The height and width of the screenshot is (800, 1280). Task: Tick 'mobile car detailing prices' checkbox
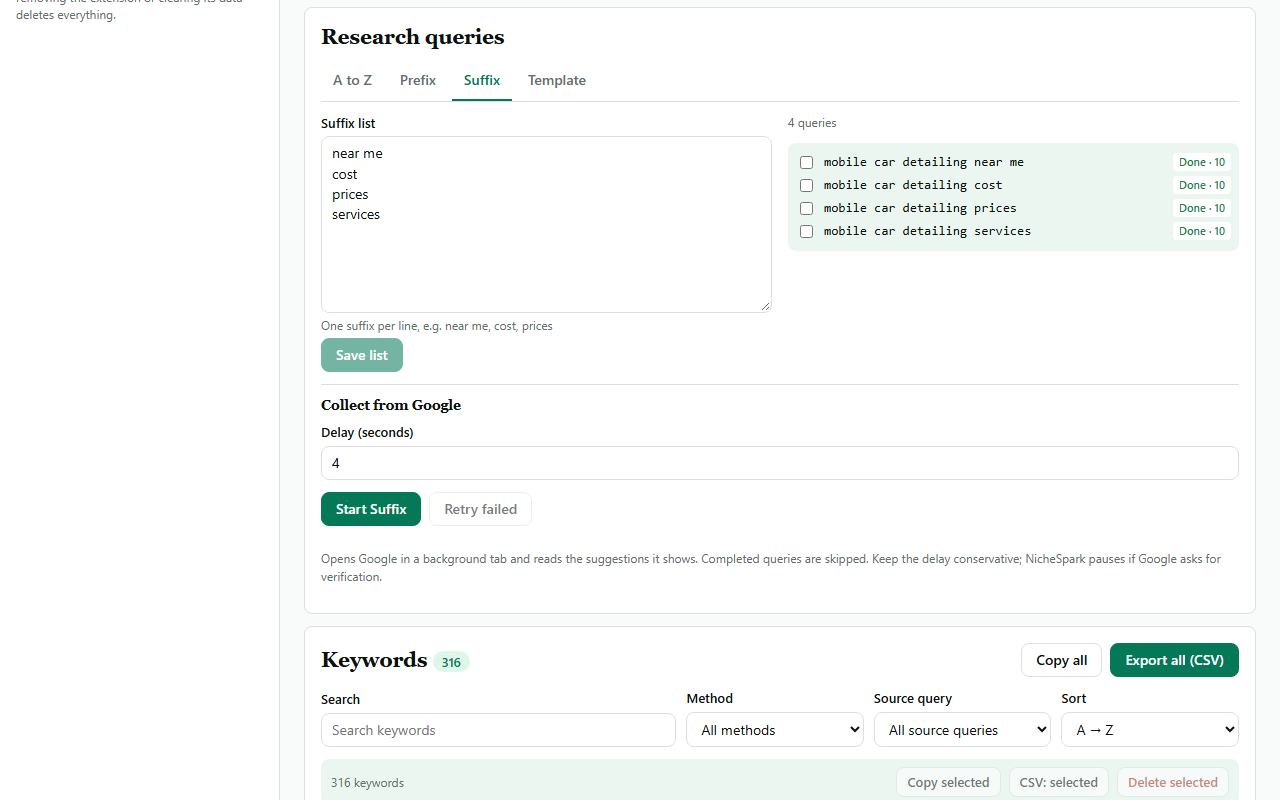click(806, 208)
